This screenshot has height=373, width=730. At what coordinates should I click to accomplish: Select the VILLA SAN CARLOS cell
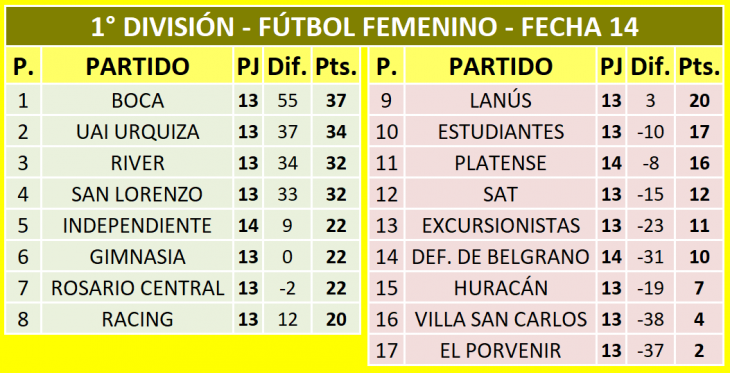(x=500, y=319)
